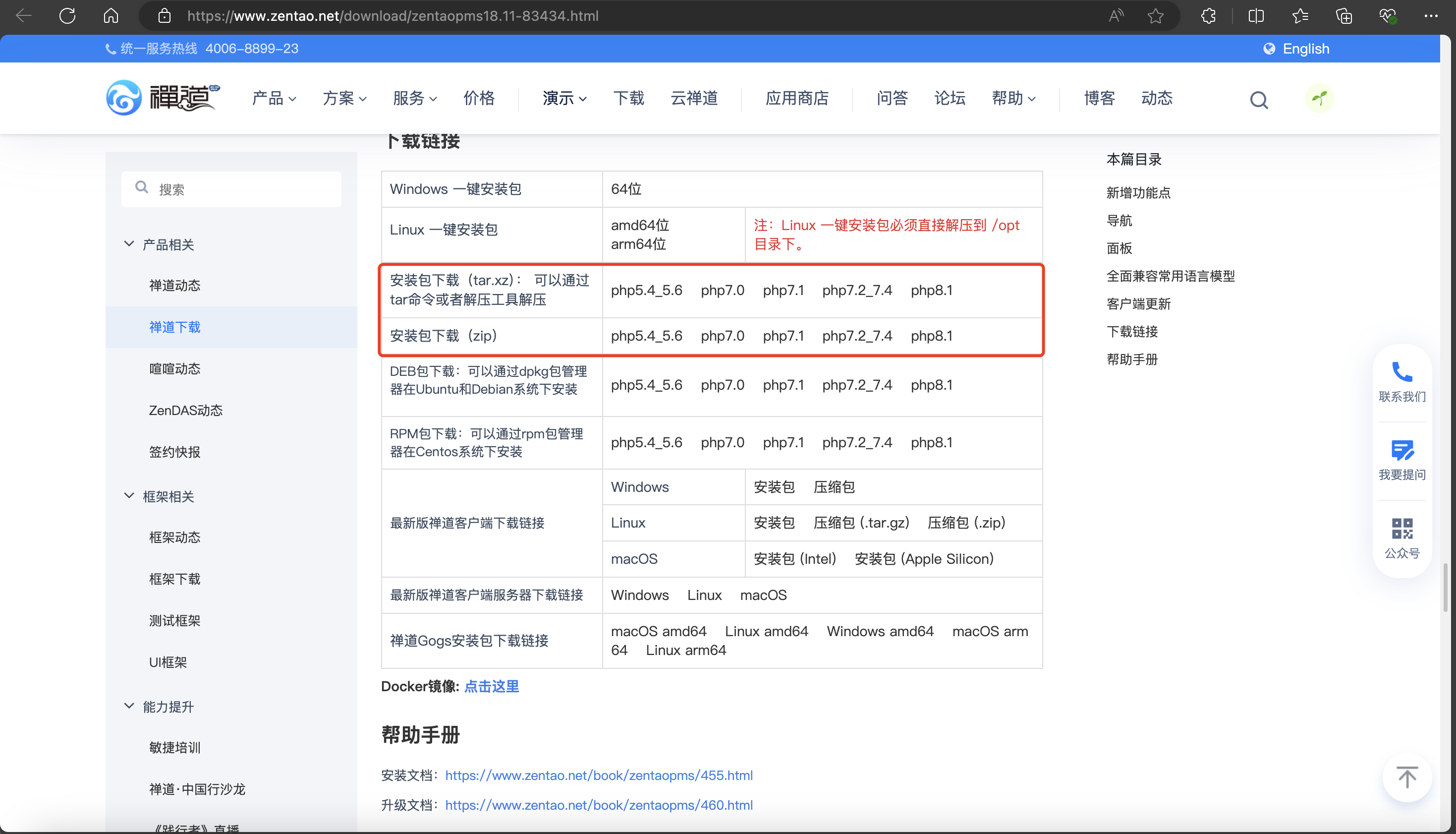This screenshot has height=834, width=1456.
Task: Expand the 产品 navigation dropdown
Action: click(274, 99)
